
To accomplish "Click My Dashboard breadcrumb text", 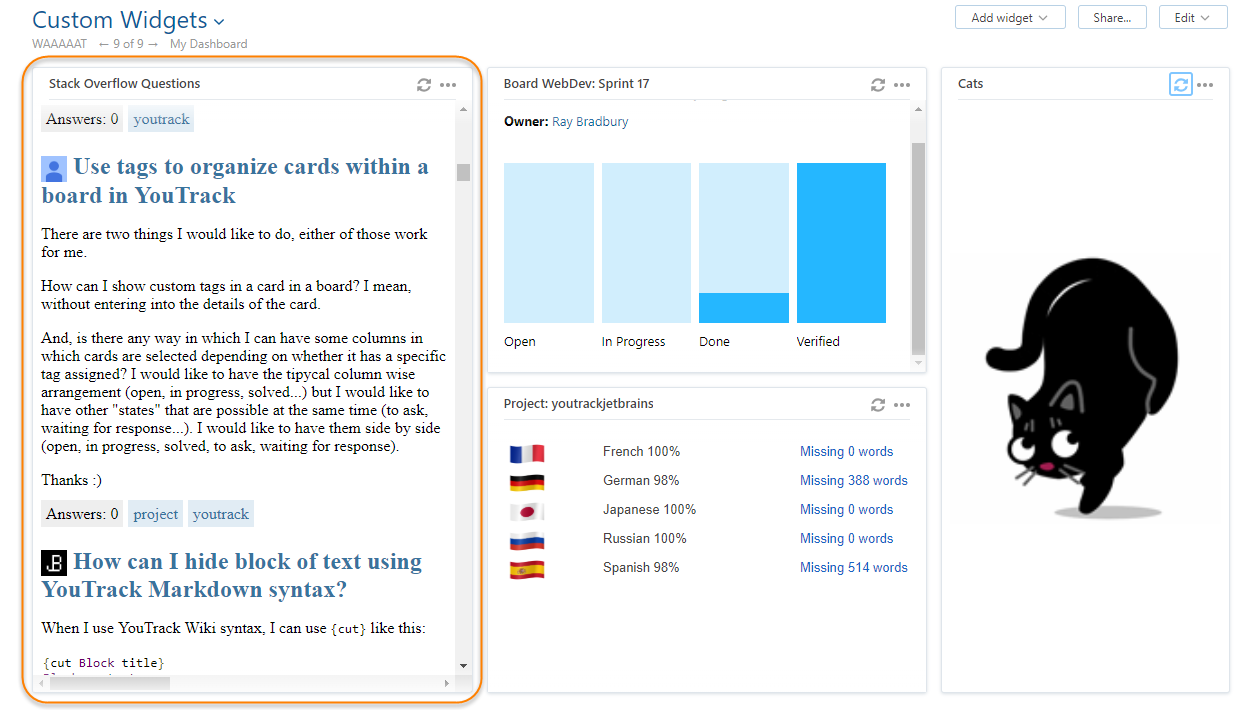I will (x=208, y=44).
